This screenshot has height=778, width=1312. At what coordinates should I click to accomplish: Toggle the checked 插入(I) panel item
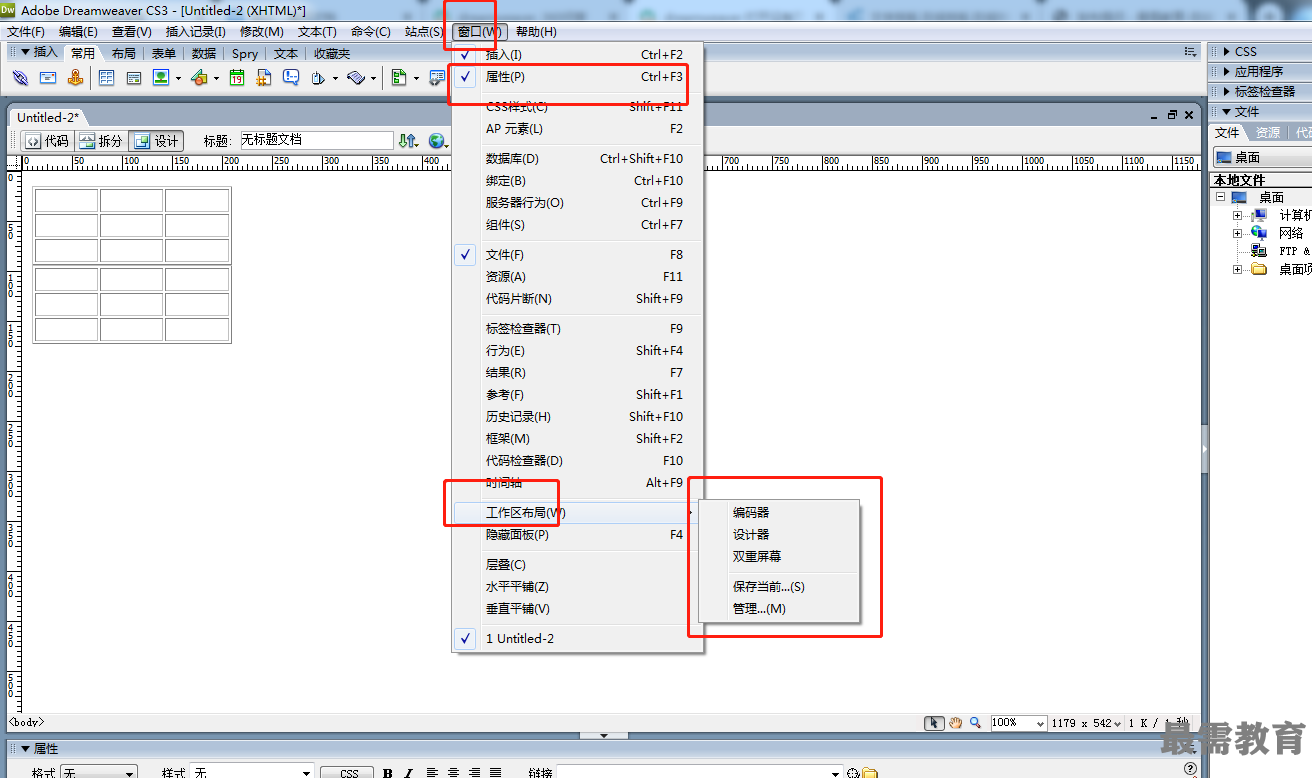click(578, 55)
